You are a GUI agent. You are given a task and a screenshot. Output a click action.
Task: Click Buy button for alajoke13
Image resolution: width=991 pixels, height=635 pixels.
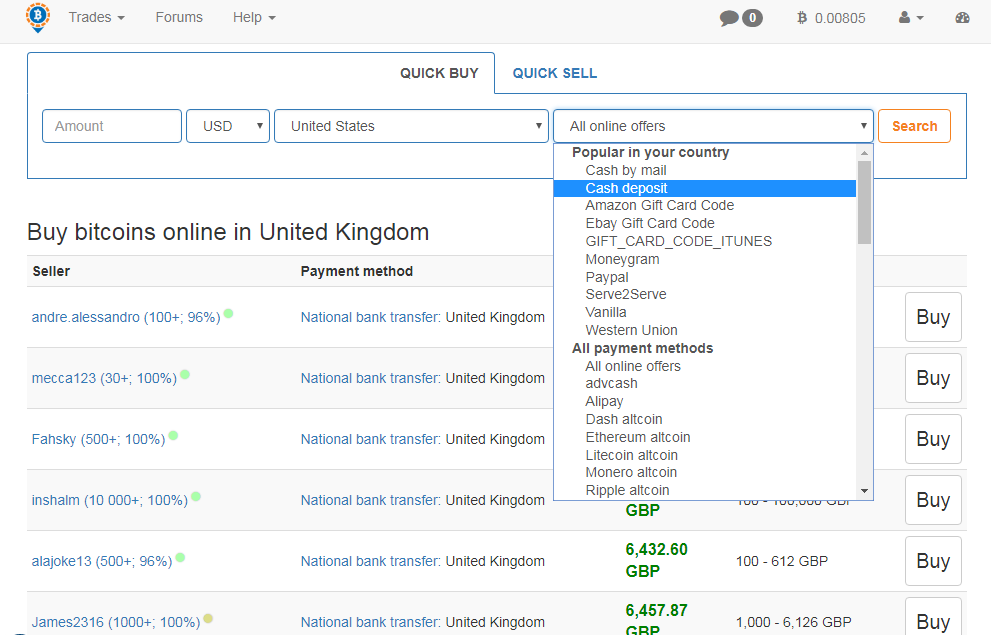[x=933, y=561]
